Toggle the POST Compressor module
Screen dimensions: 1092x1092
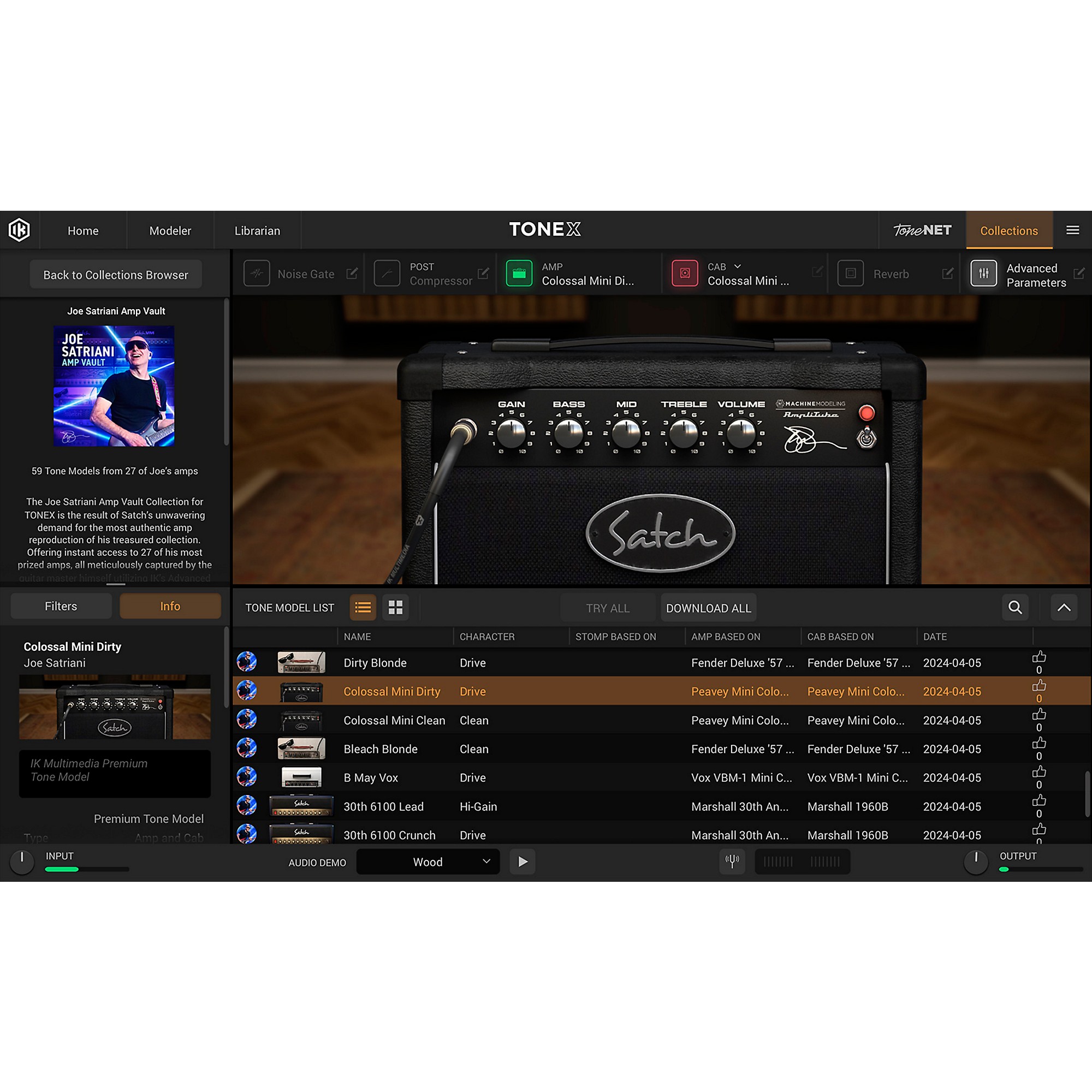387,274
